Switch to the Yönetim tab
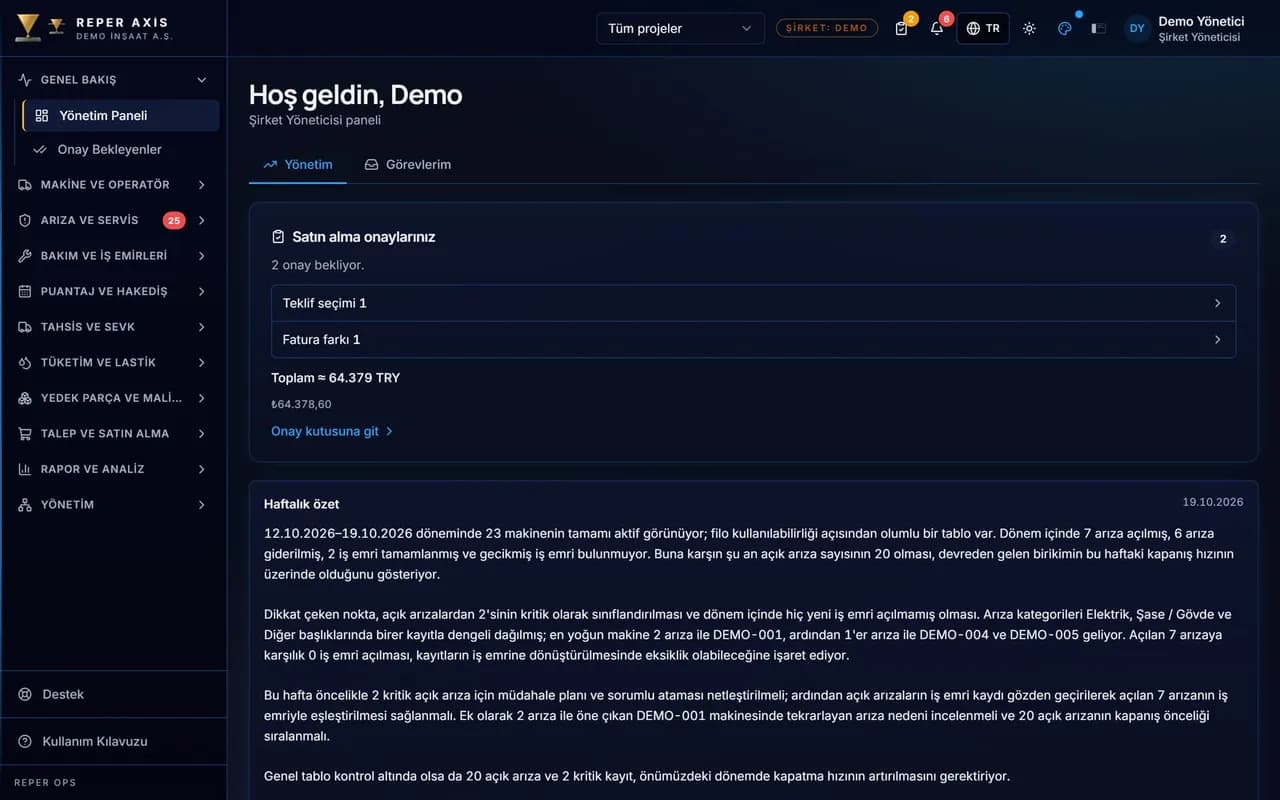The height and width of the screenshot is (800, 1280). (298, 164)
